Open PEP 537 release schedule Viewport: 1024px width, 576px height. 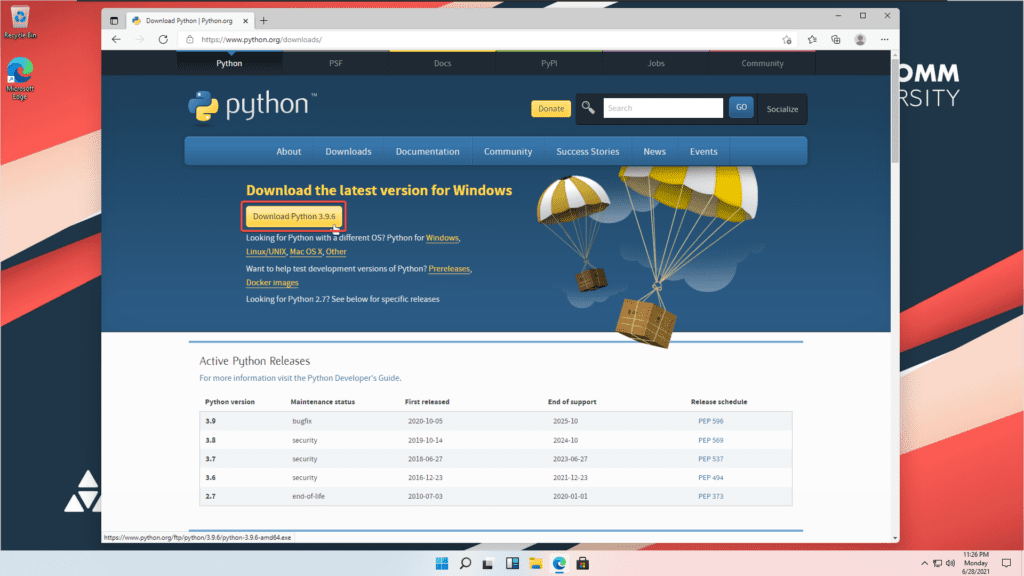tap(711, 459)
